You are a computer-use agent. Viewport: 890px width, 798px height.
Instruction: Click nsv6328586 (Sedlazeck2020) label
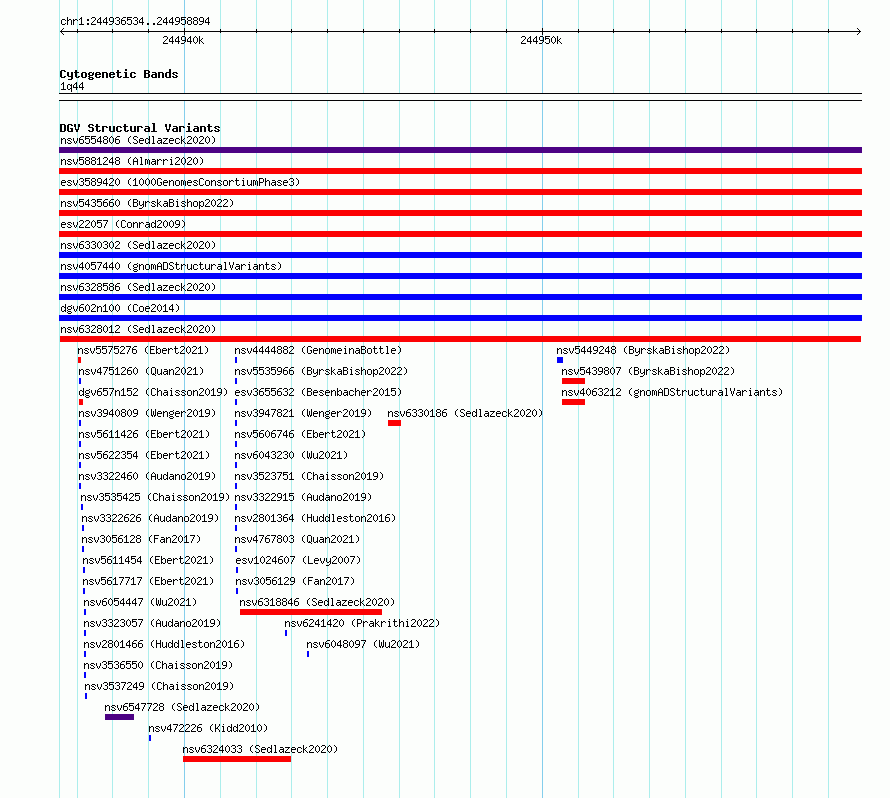coord(138,287)
